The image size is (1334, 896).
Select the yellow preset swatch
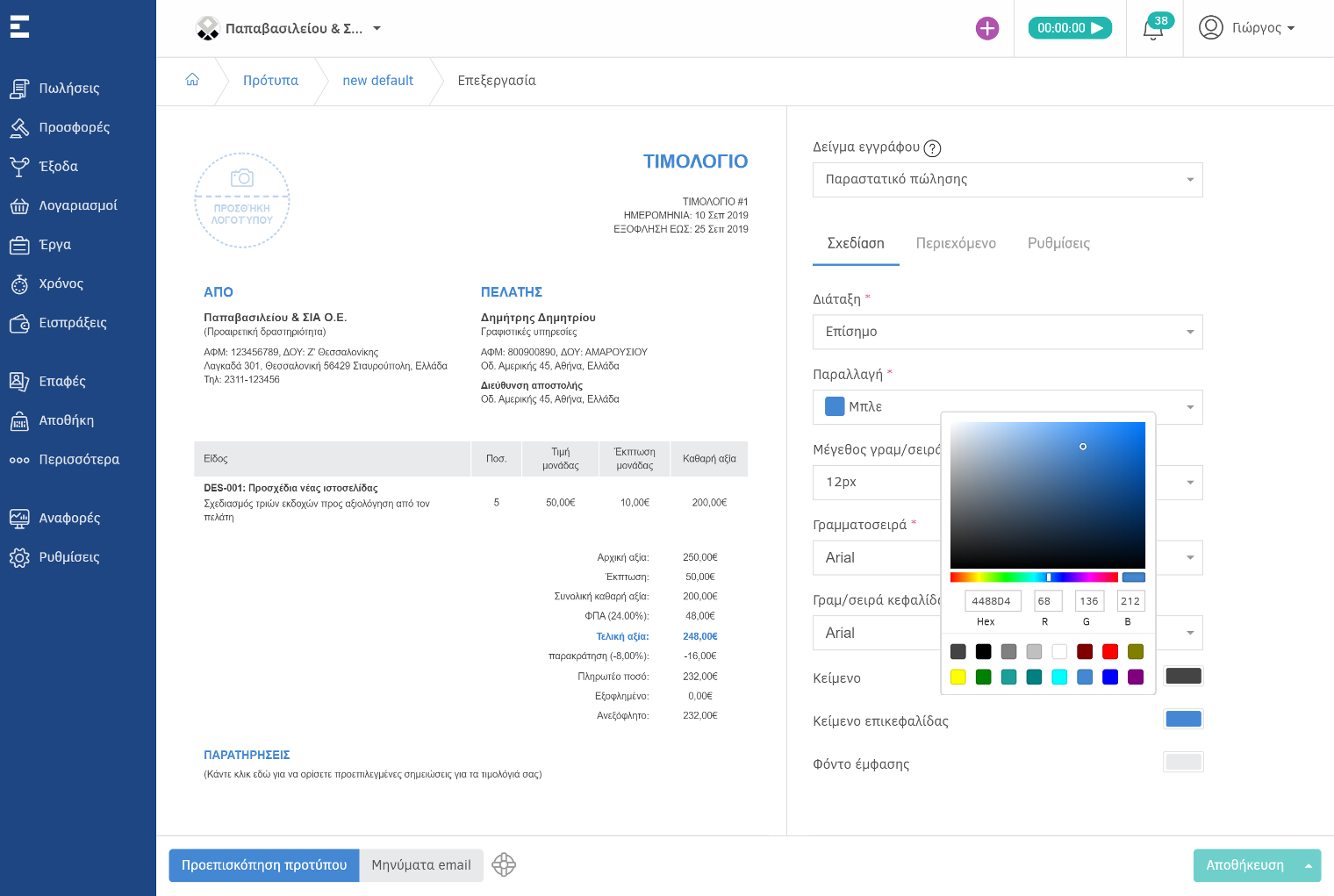(x=958, y=677)
